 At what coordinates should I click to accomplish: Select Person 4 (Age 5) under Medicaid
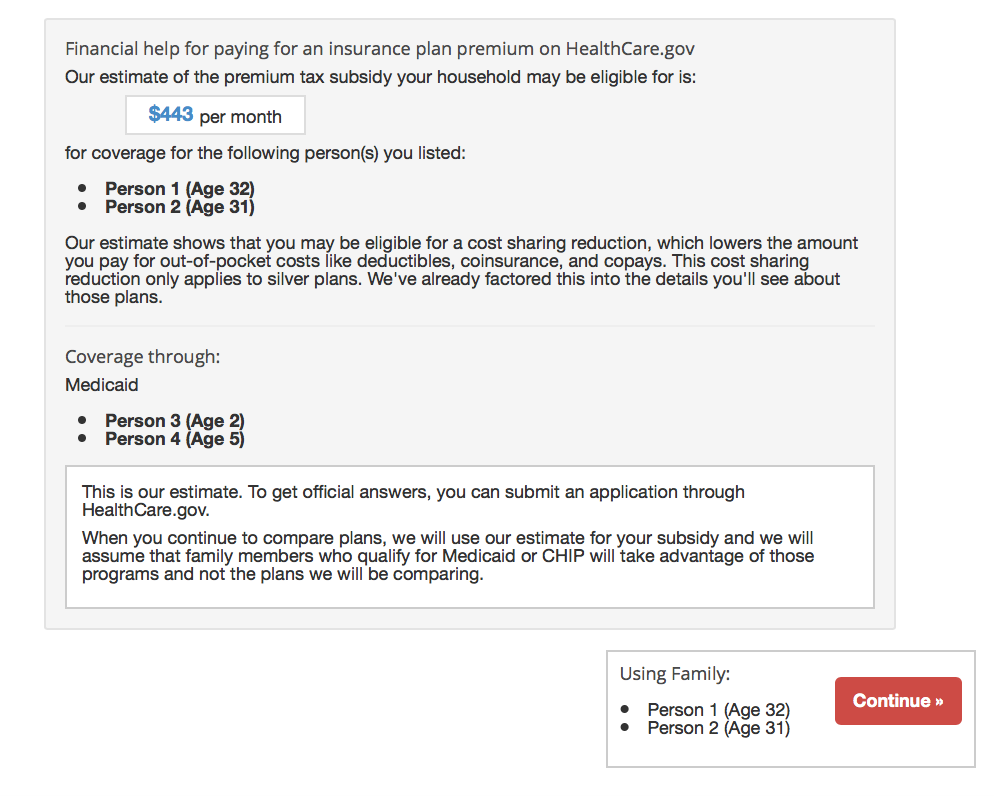point(175,439)
